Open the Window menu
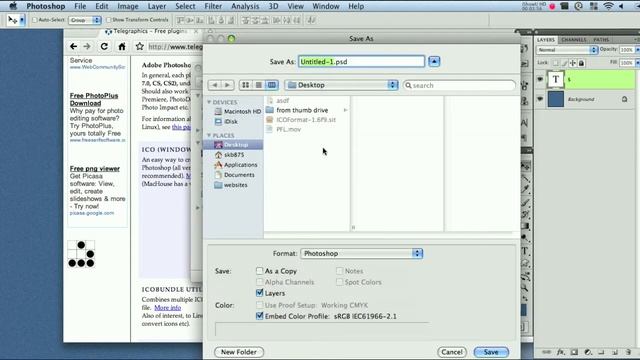 pyautogui.click(x=326, y=6)
